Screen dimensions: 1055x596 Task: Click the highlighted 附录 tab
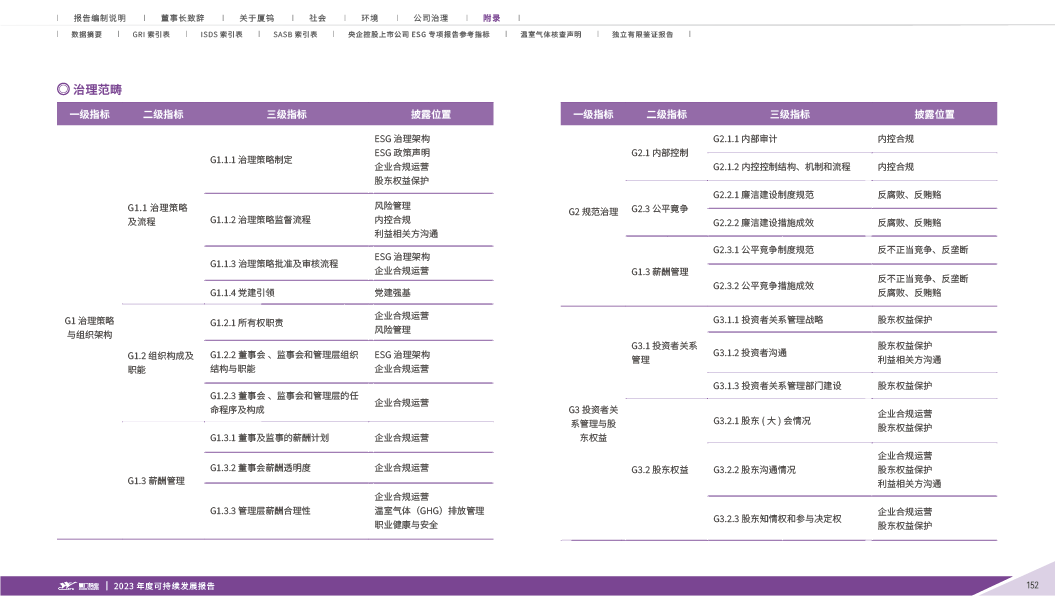coord(491,18)
